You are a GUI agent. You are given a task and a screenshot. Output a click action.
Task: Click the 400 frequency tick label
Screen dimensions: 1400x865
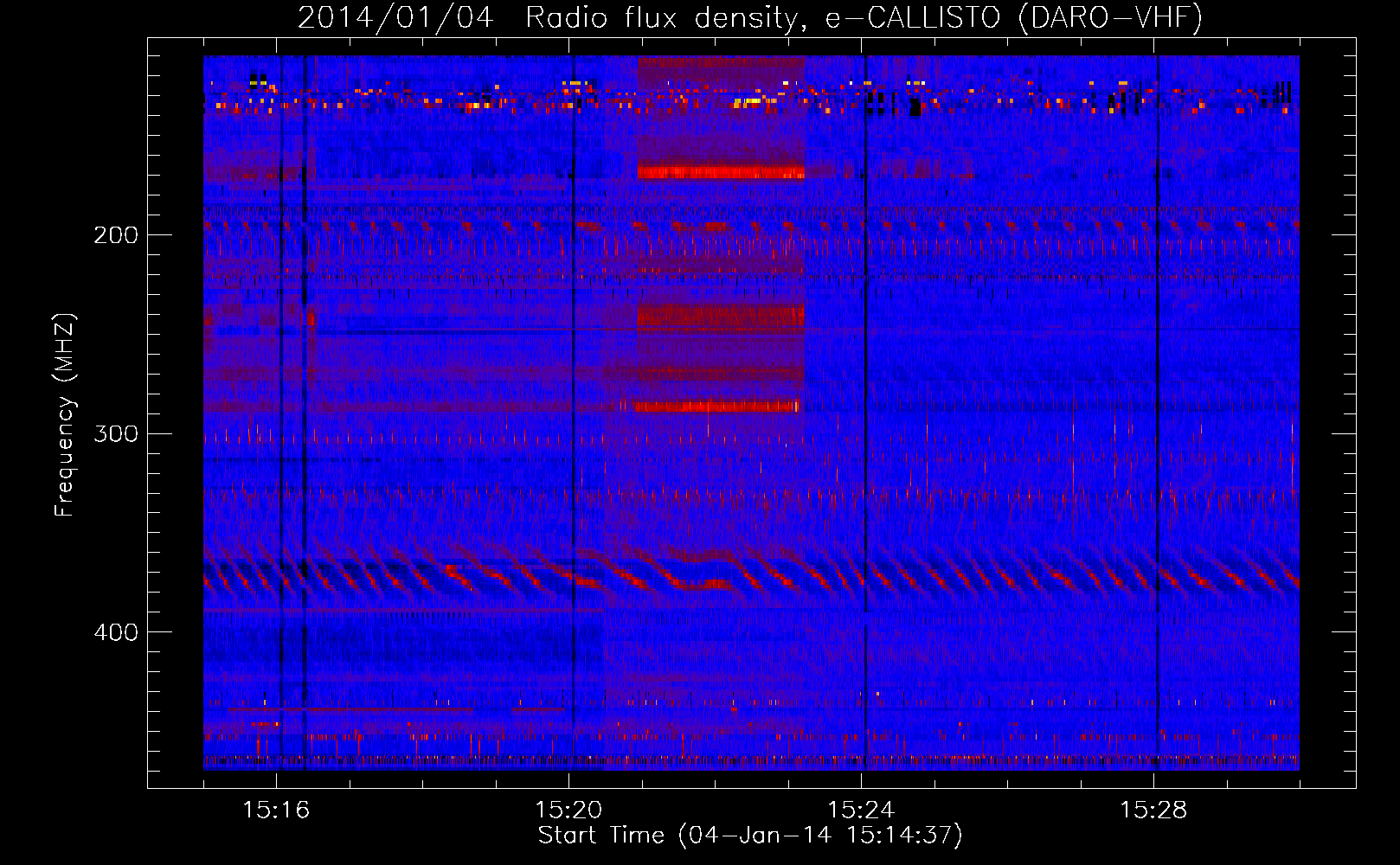pos(116,632)
